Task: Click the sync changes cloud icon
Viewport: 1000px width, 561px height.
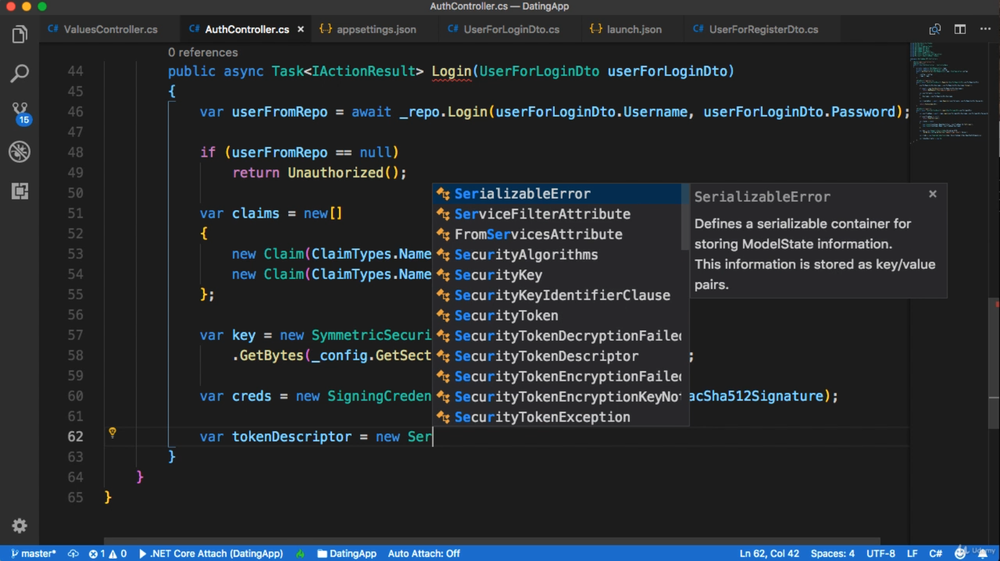Action: tap(73, 553)
